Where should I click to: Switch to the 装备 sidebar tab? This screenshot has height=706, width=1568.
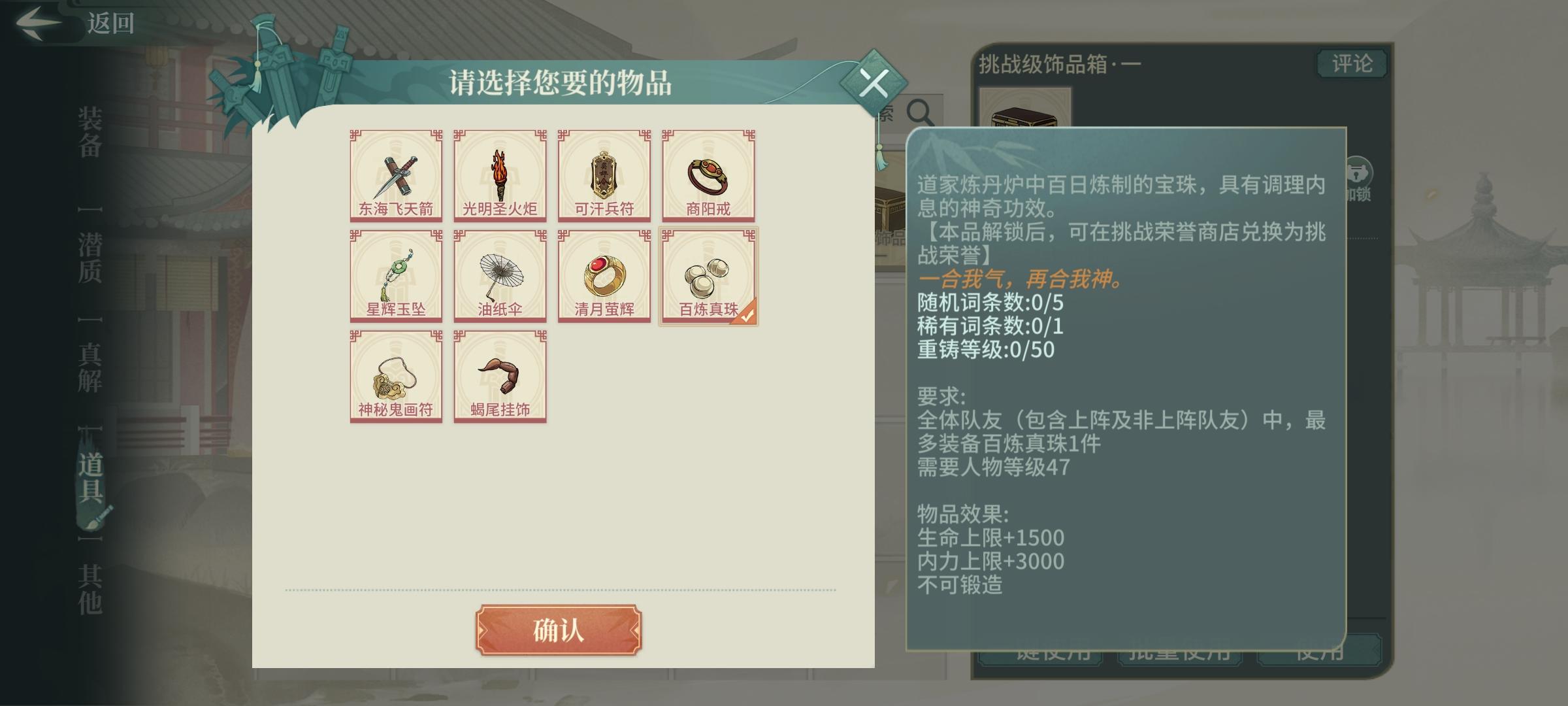pos(90,132)
